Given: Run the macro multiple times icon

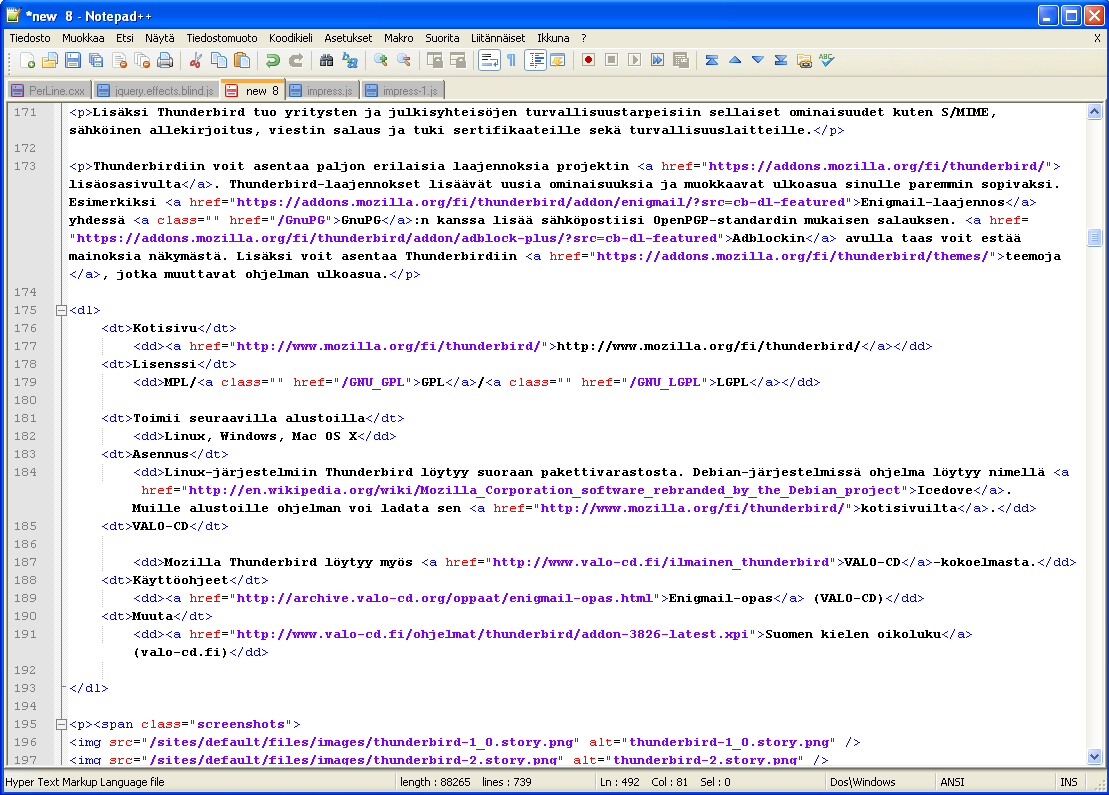Looking at the screenshot, I should 658,61.
